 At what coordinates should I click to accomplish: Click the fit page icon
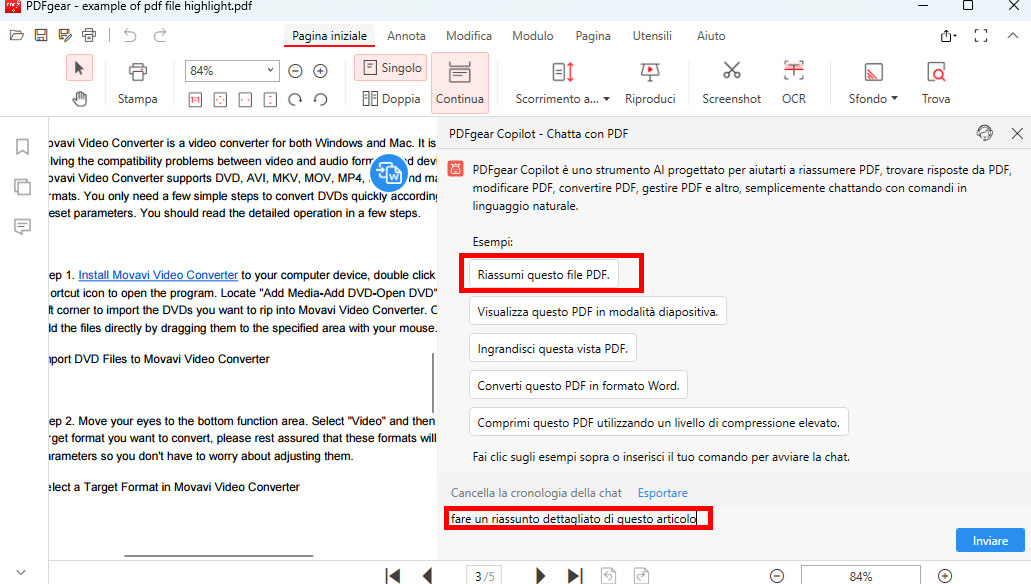tap(220, 99)
